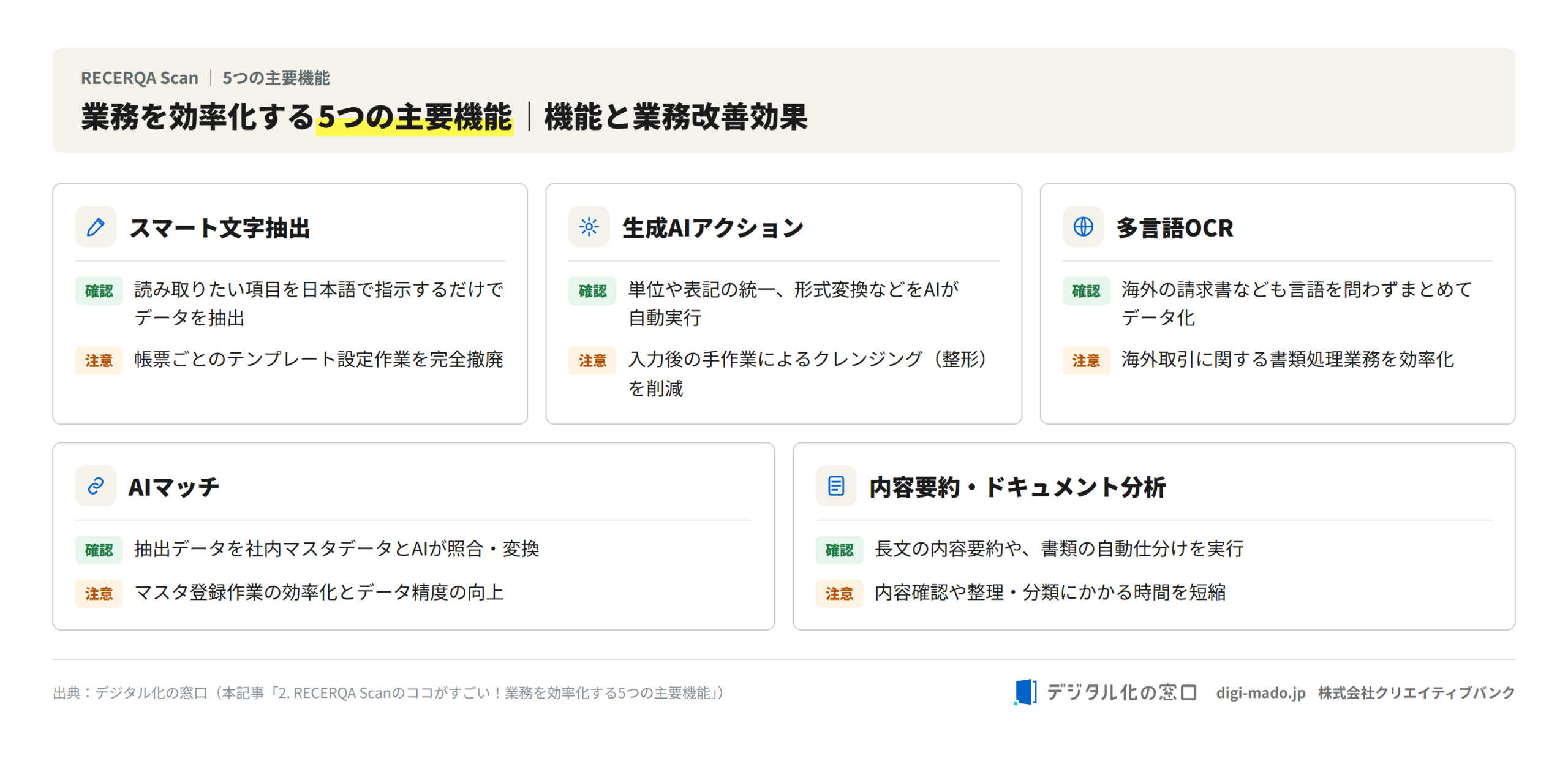Image resolution: width=1568 pixels, height=758 pixels.
Task: Click the sparkle icon beside 生成AIアクション
Action: 589,227
